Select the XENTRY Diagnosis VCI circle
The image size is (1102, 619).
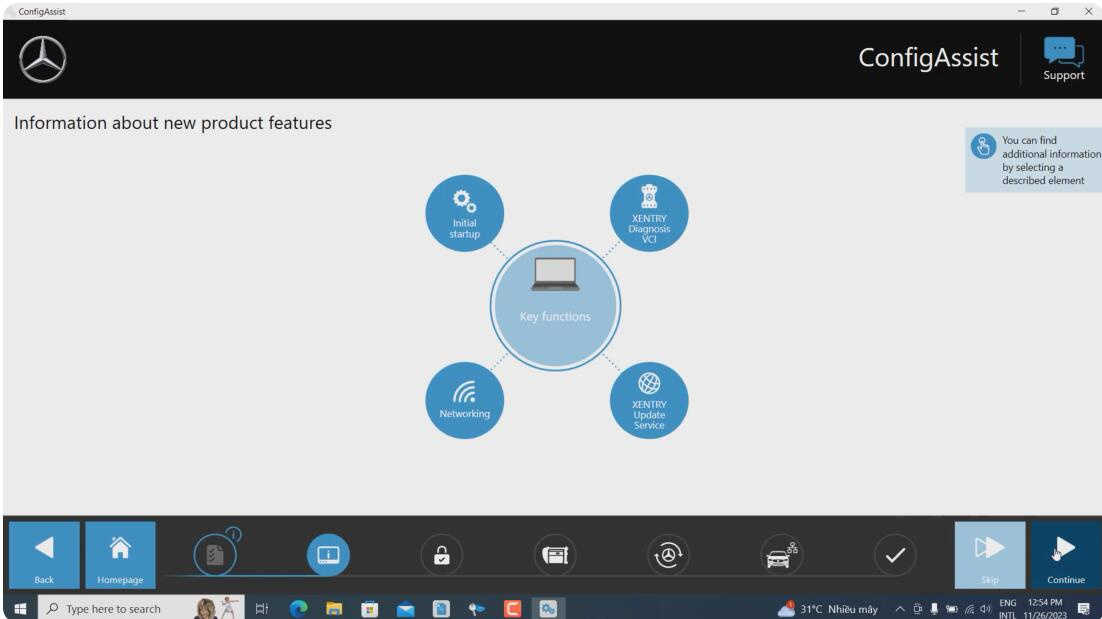[x=649, y=213]
